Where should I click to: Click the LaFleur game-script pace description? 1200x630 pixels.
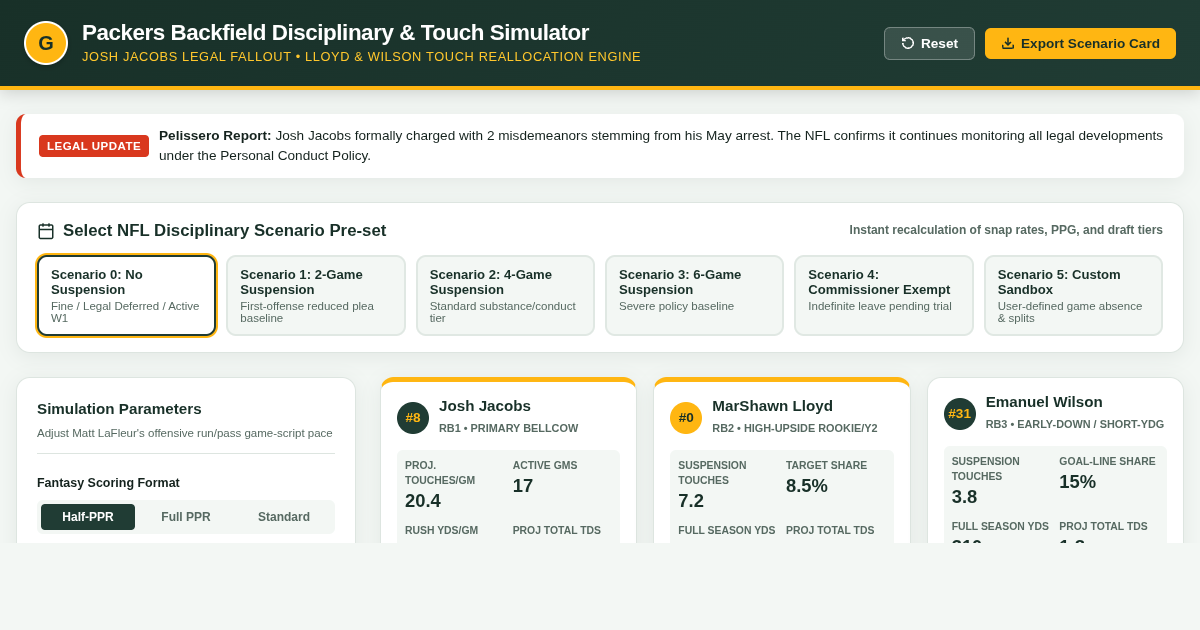185,433
